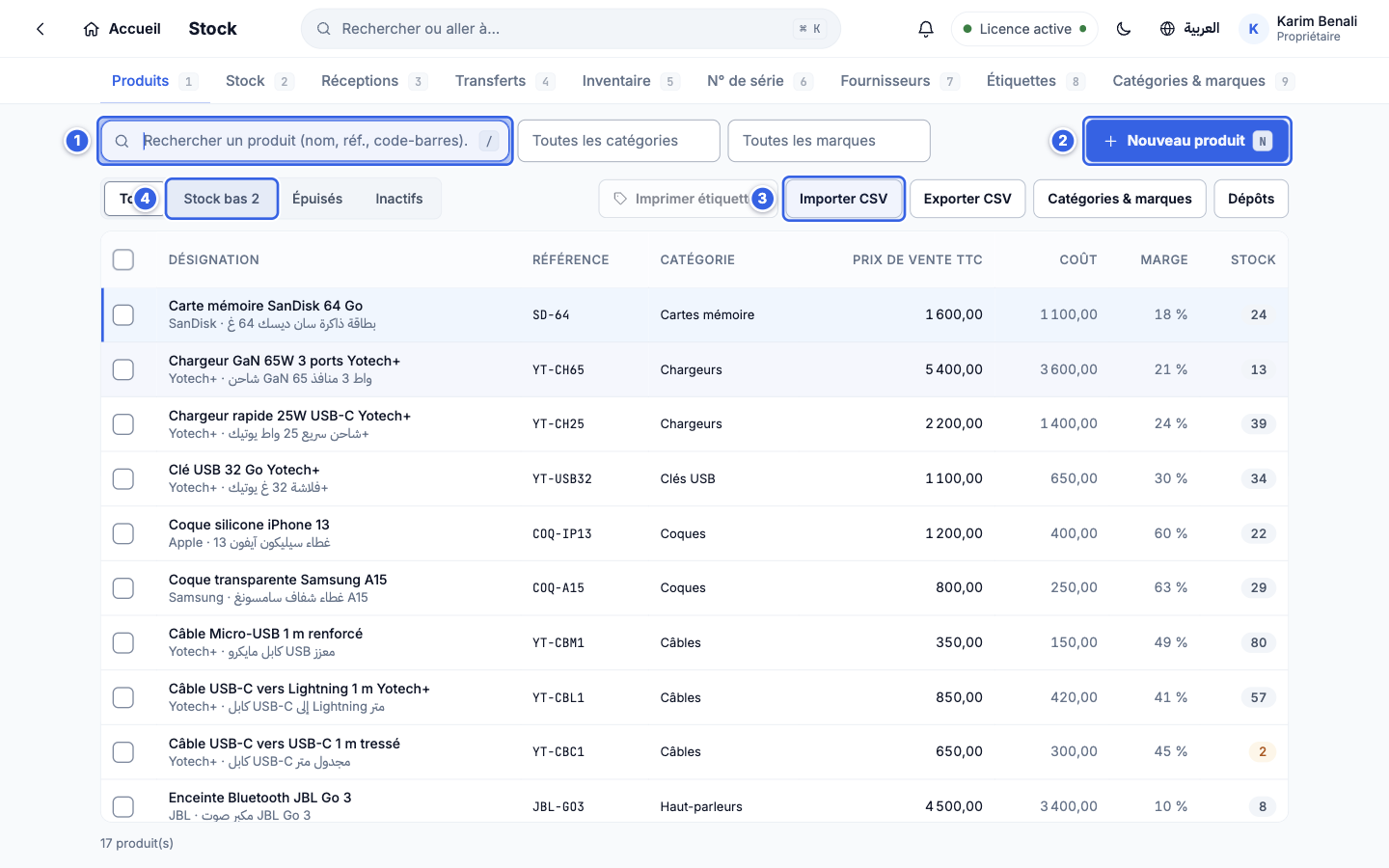Check Carte mémoire SanDisk 64 Go row

[123, 314]
